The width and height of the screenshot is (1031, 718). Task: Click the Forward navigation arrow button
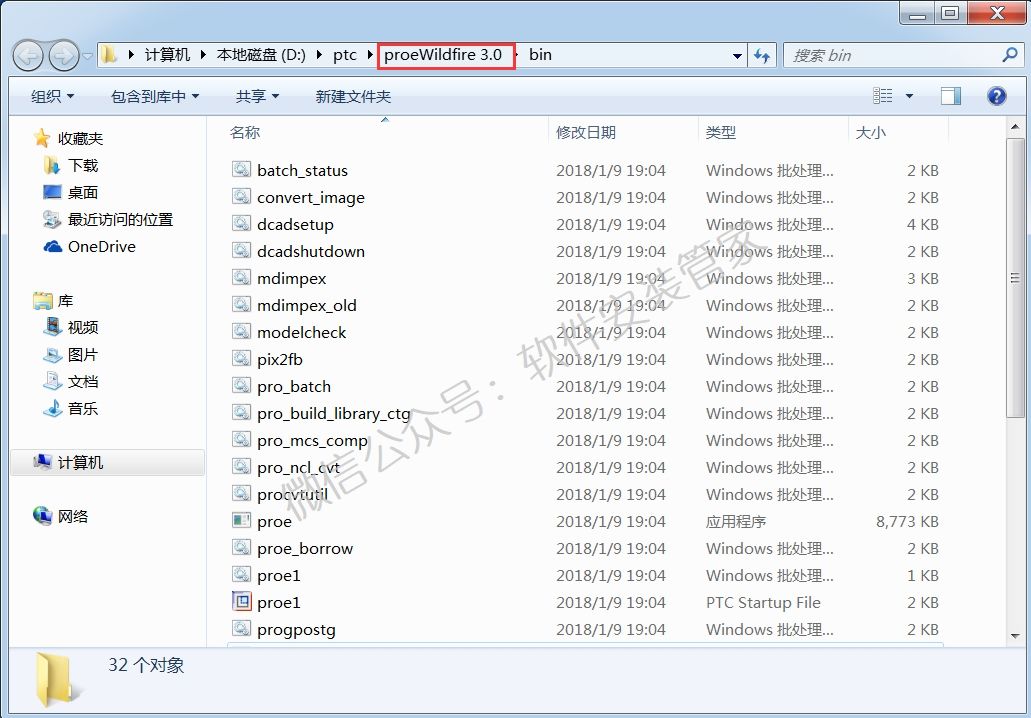click(x=64, y=55)
